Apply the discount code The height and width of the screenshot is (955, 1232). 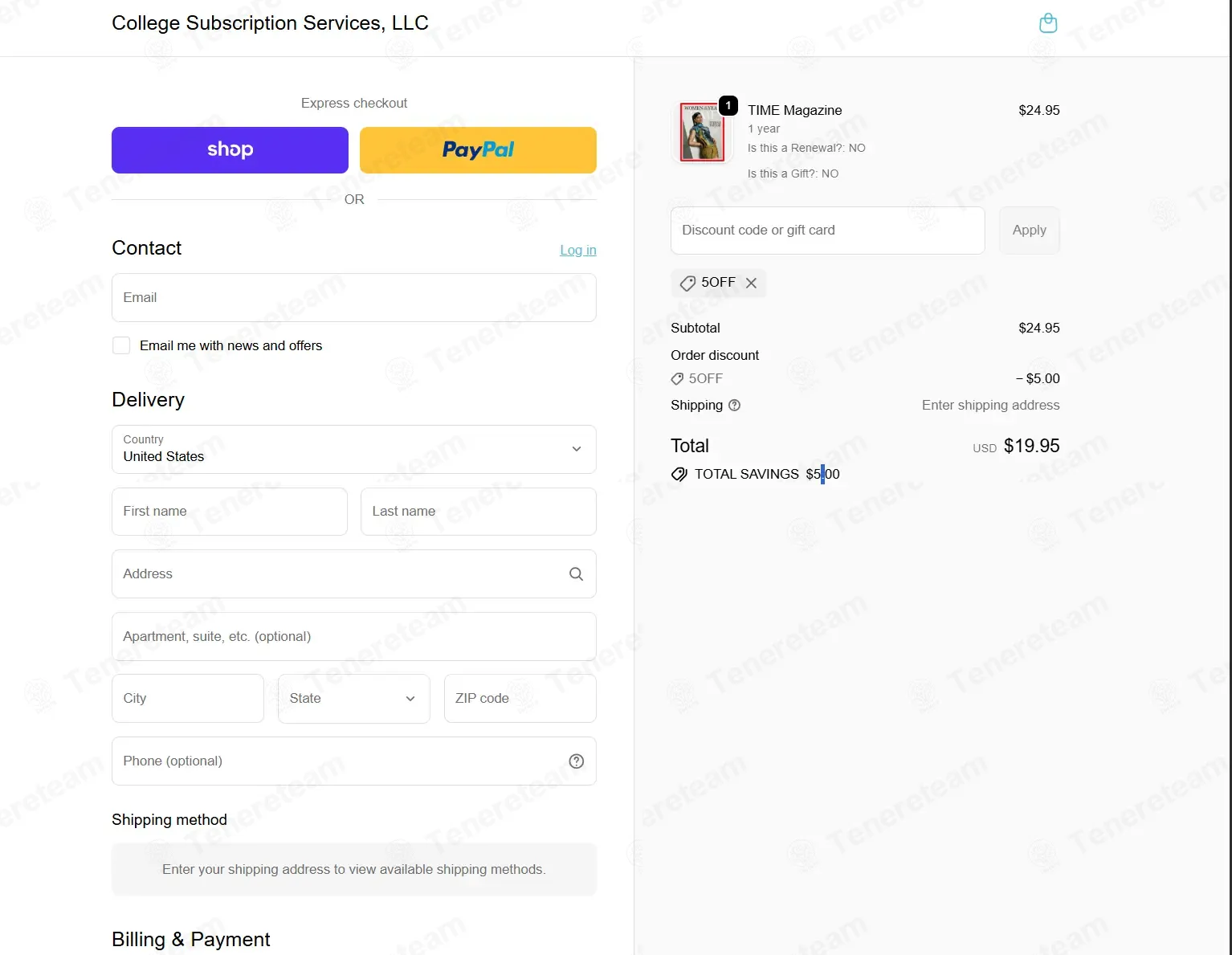[x=1030, y=231]
